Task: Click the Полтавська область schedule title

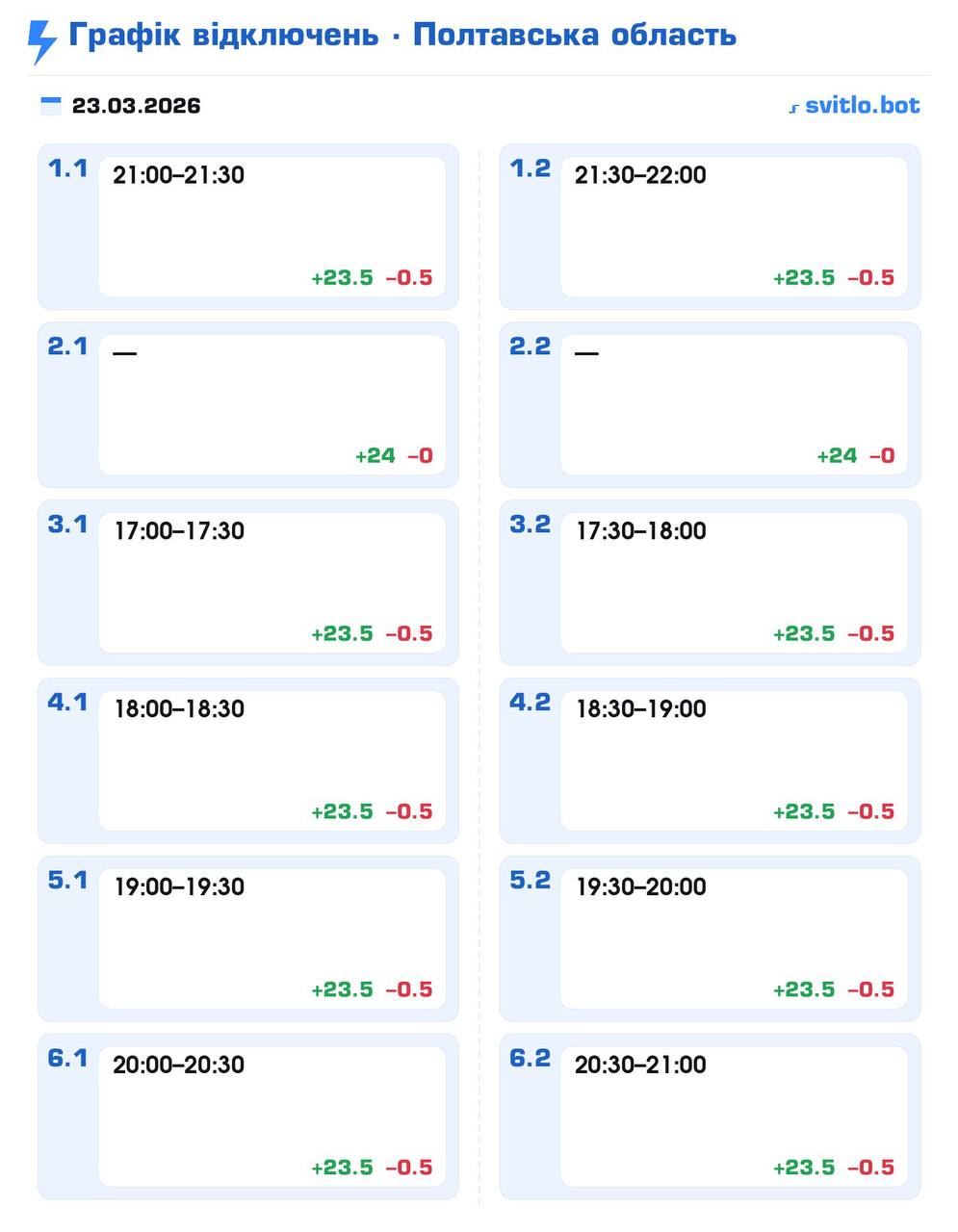Action: (401, 36)
